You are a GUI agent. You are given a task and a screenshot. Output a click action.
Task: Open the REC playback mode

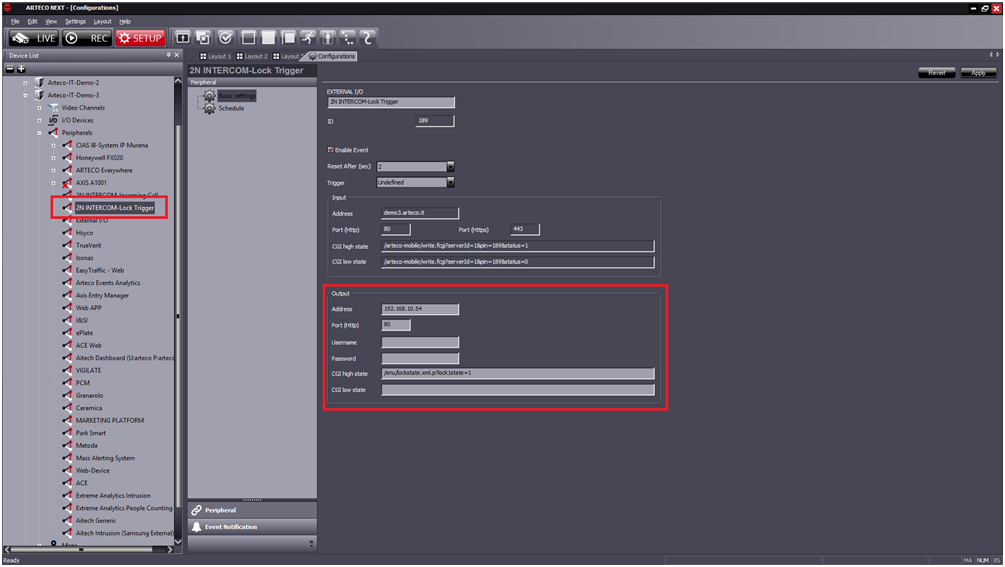coord(88,38)
